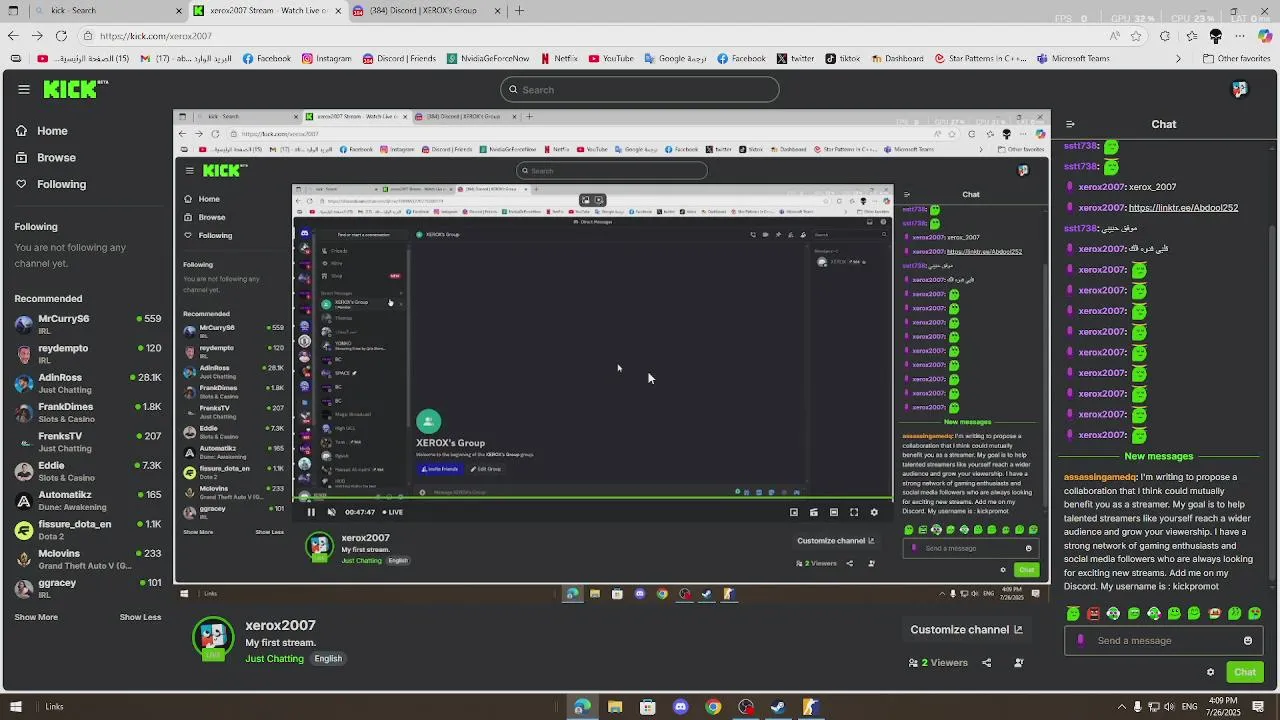
Task: Open chat settings gear
Action: (x=1210, y=672)
